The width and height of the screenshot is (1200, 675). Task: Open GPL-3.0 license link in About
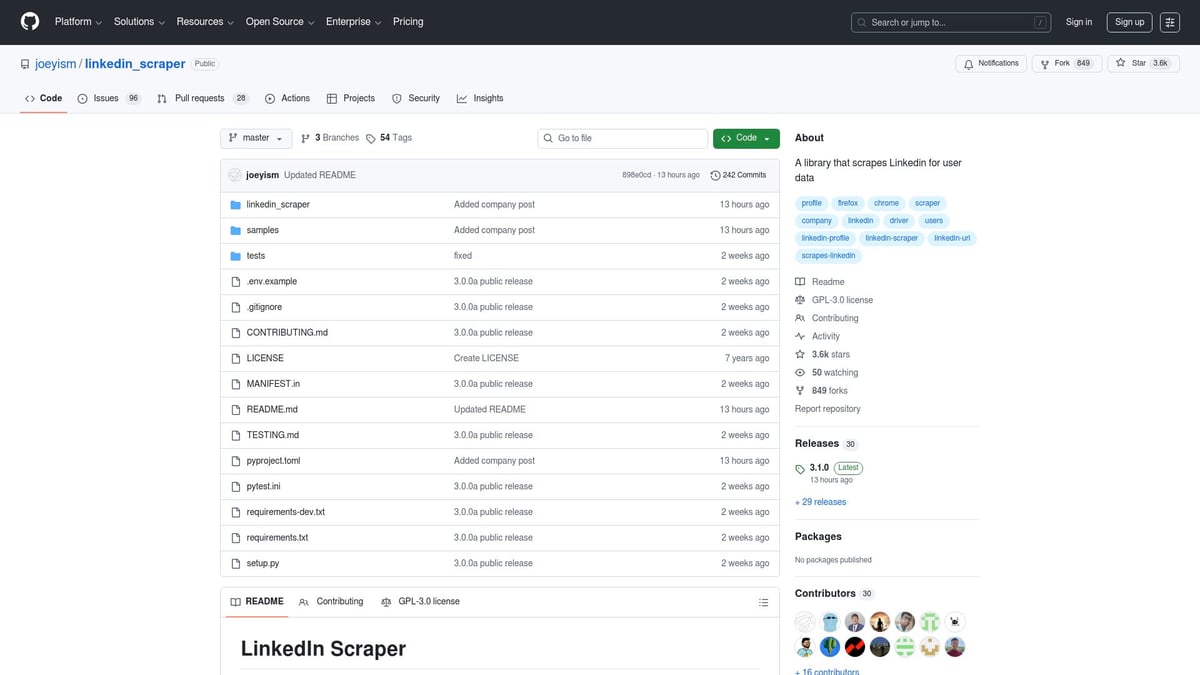pyautogui.click(x=834, y=300)
